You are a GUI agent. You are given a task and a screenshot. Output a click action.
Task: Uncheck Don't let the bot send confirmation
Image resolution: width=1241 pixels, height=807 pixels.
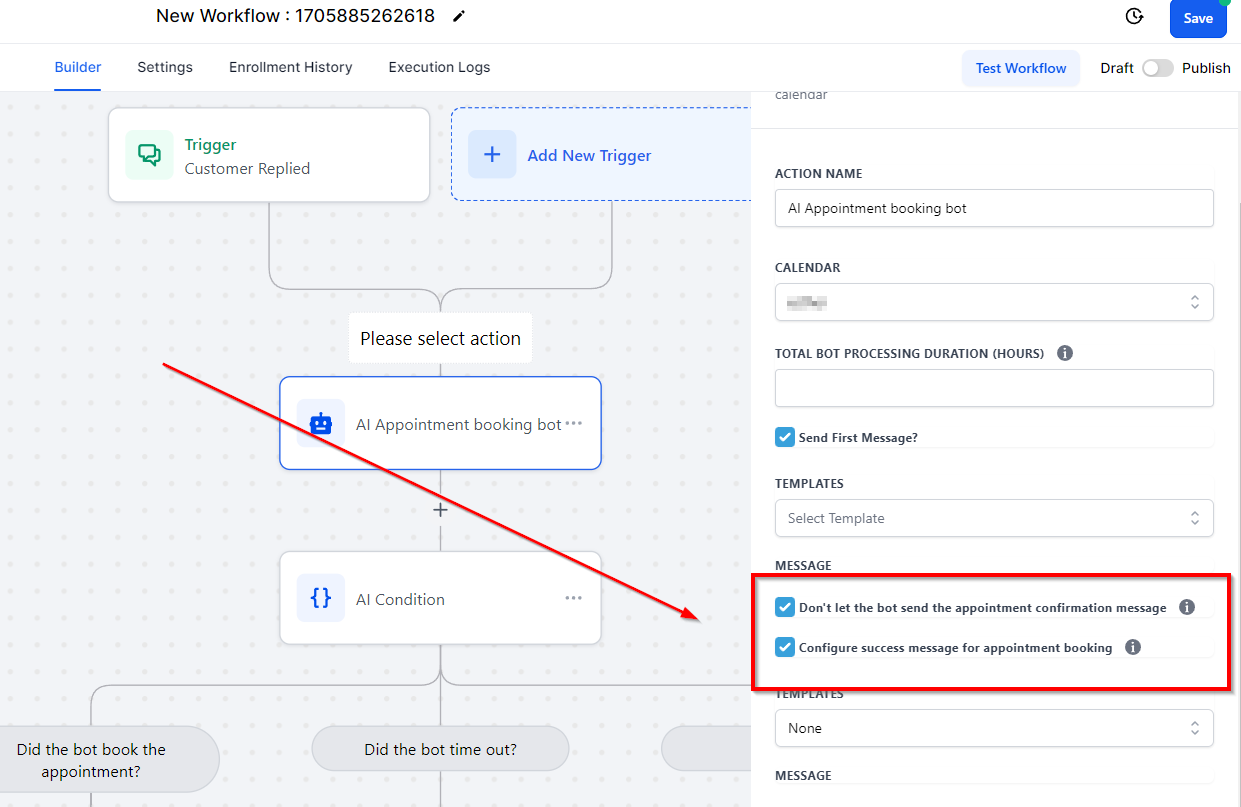pos(785,607)
